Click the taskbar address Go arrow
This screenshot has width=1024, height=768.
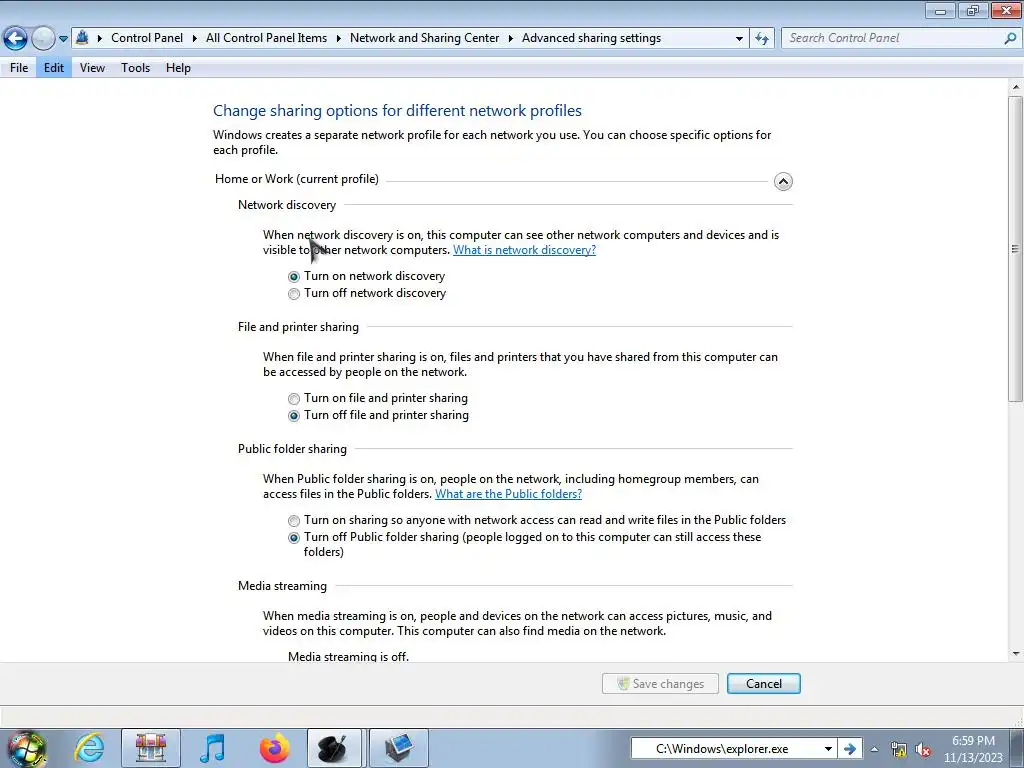849,749
